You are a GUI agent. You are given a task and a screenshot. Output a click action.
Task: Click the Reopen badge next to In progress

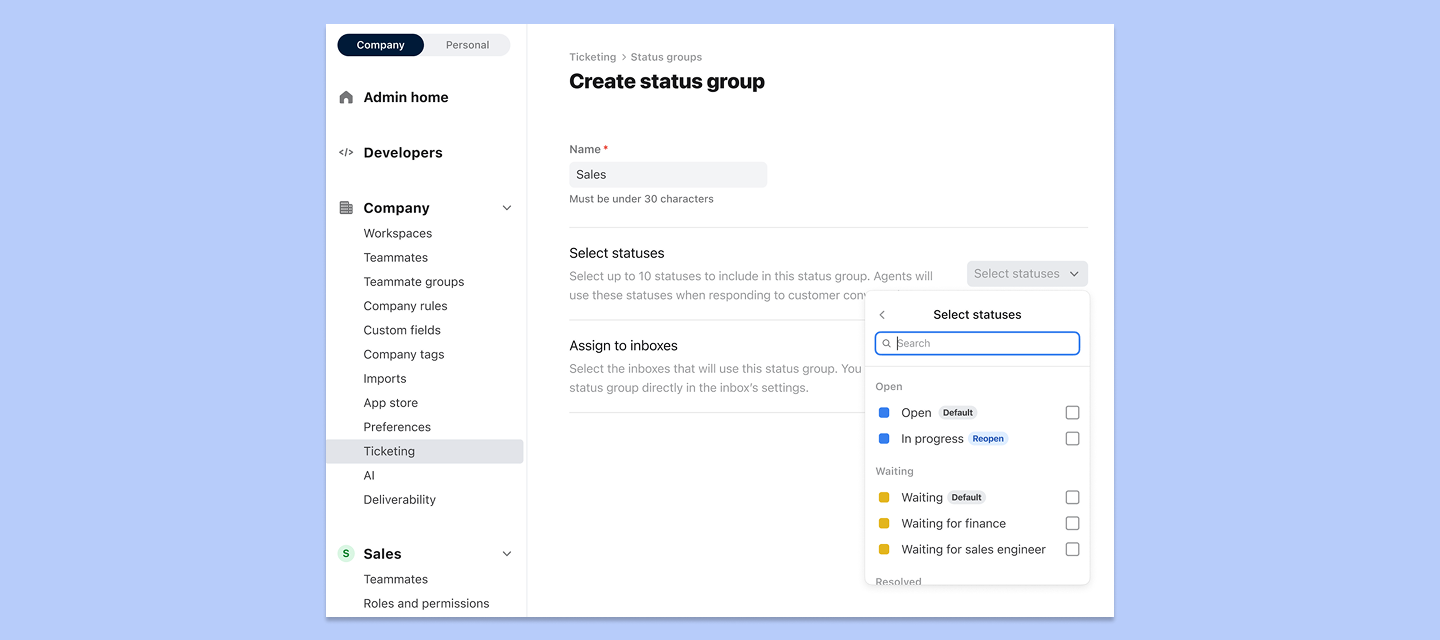click(x=988, y=439)
